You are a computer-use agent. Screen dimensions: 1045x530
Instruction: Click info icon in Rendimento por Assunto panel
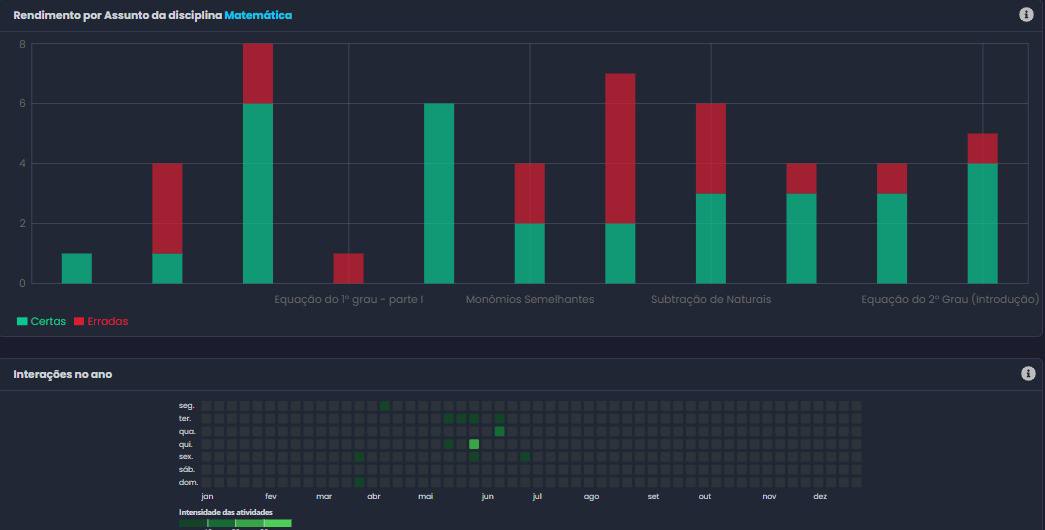[1026, 15]
